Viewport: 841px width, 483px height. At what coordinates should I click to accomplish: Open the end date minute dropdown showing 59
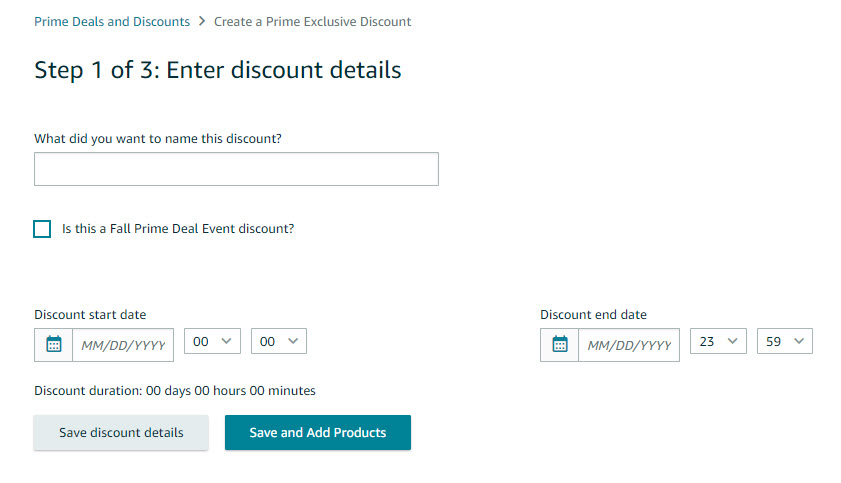[x=785, y=341]
